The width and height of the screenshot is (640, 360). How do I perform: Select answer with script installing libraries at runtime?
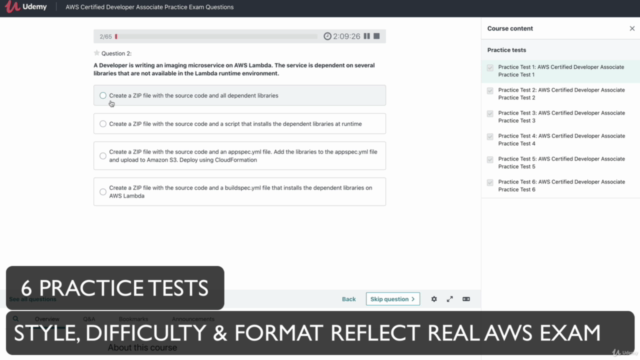[x=240, y=124]
